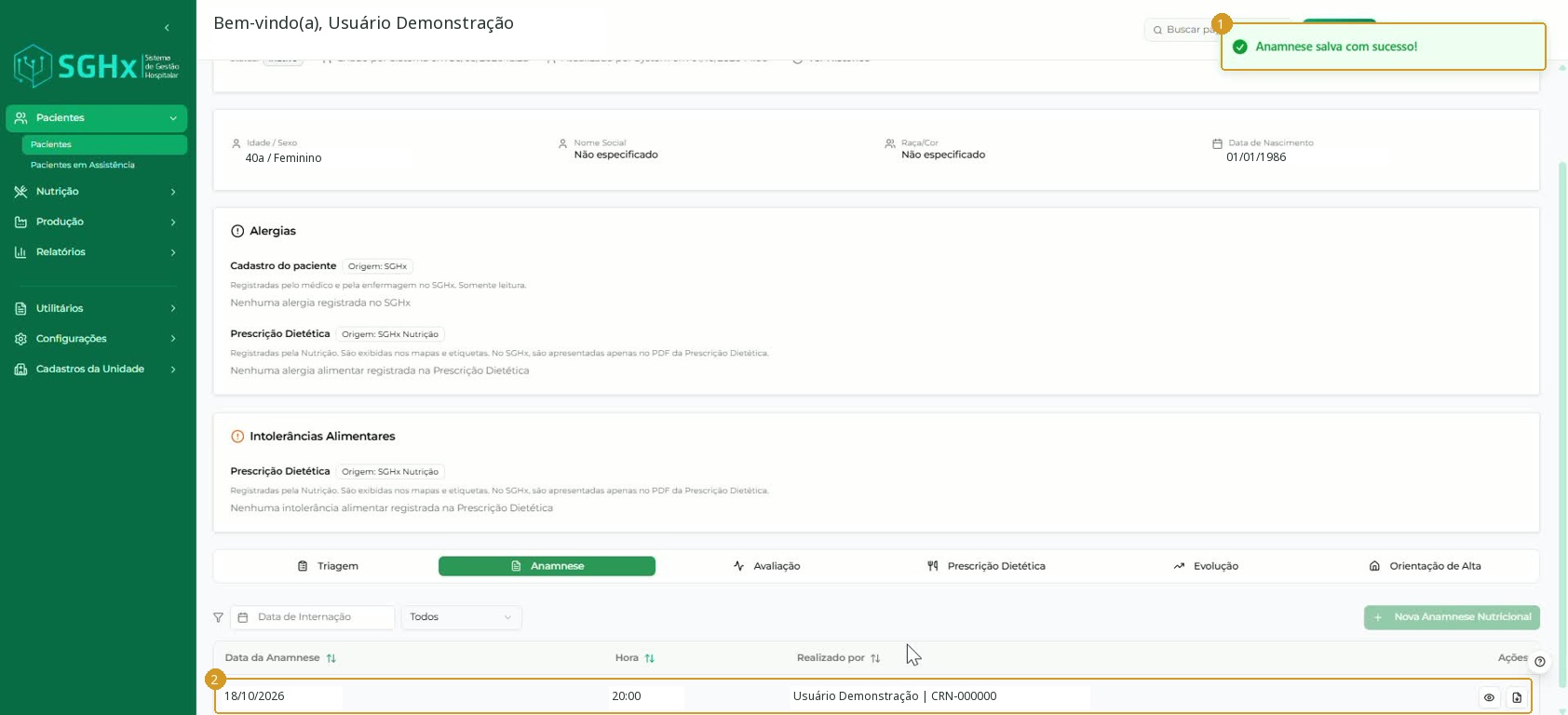
Task: Click the Configurações gear icon
Action: click(20, 339)
